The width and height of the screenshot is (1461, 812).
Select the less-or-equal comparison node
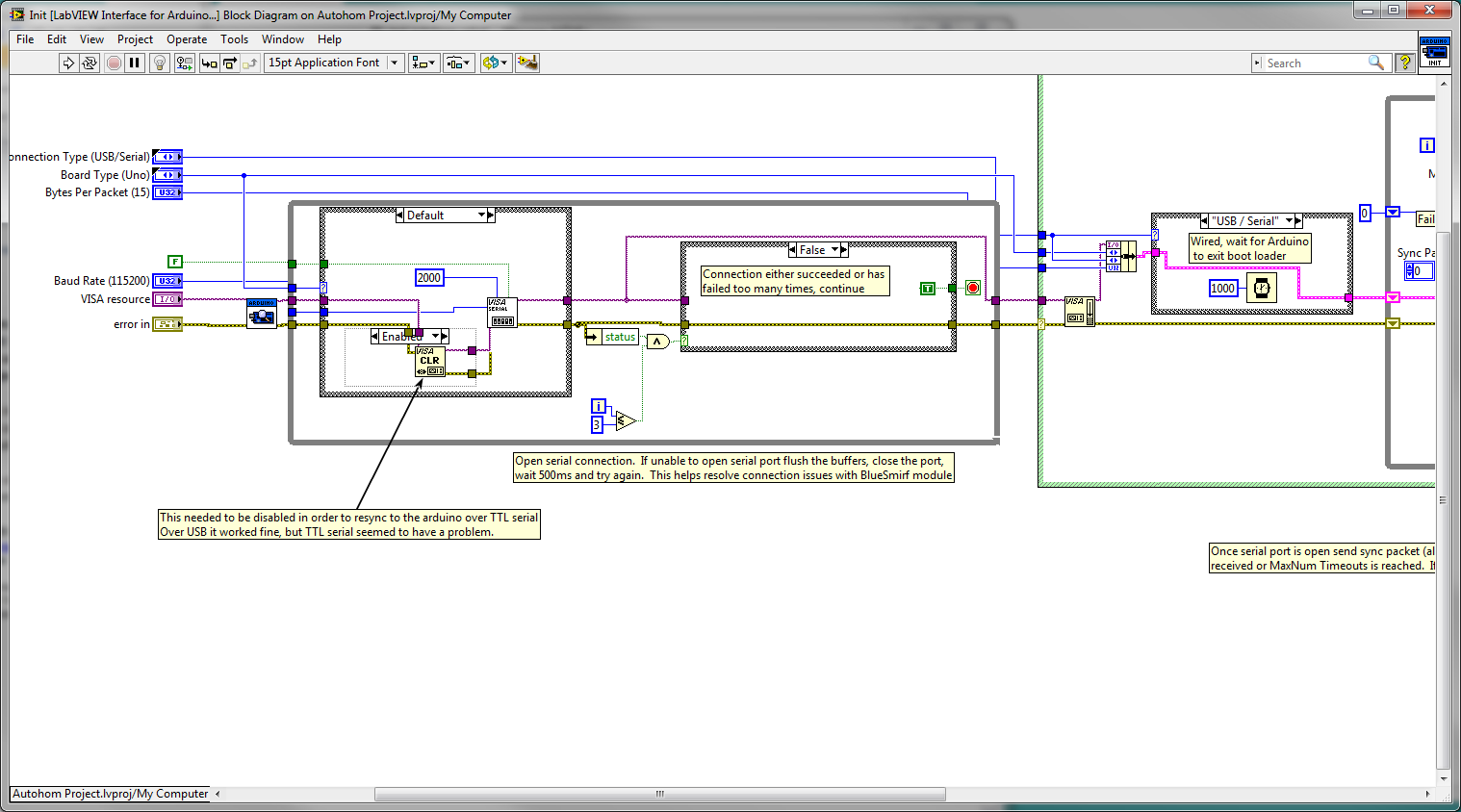tap(626, 420)
